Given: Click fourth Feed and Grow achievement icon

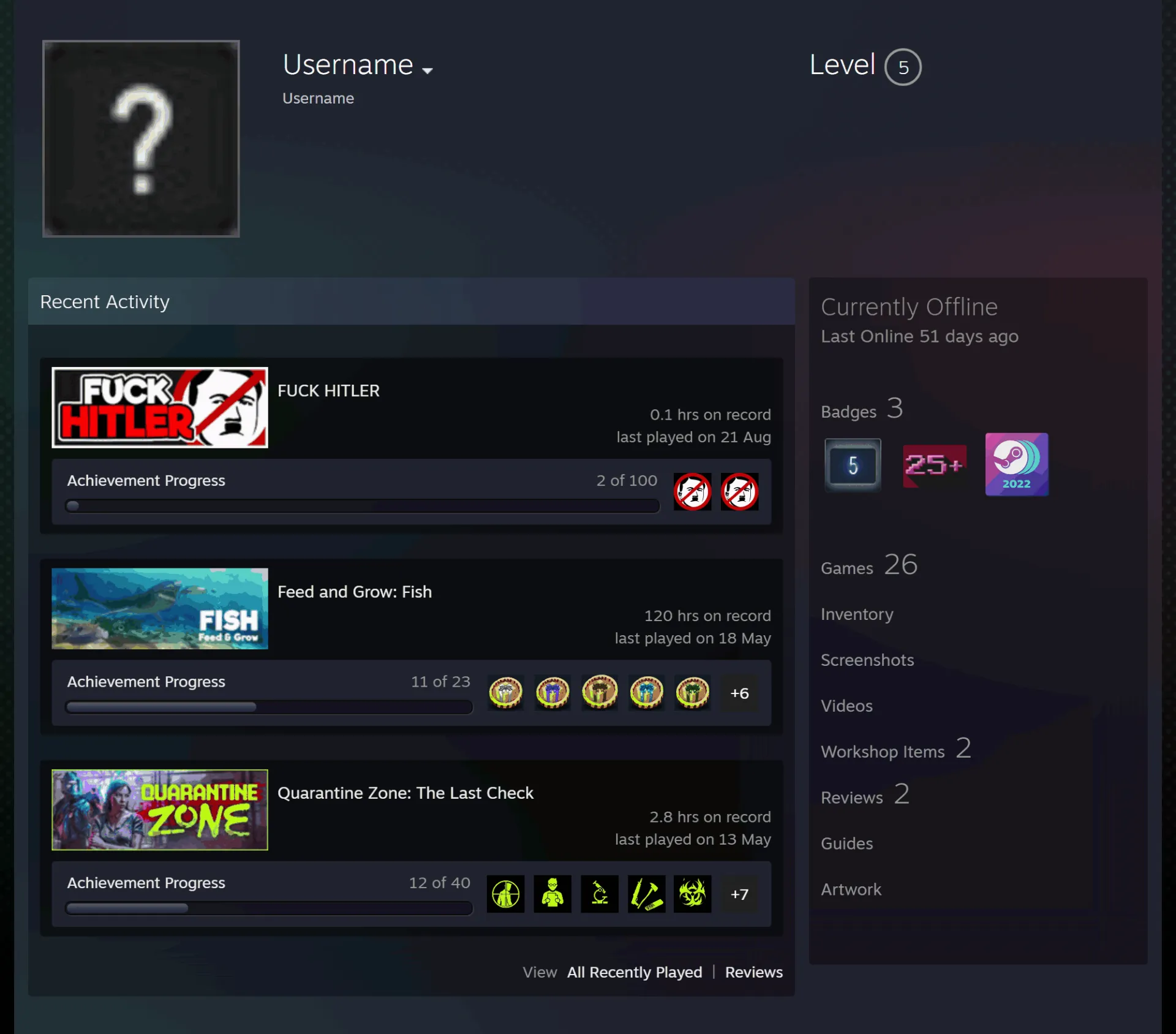Looking at the screenshot, I should 646,693.
